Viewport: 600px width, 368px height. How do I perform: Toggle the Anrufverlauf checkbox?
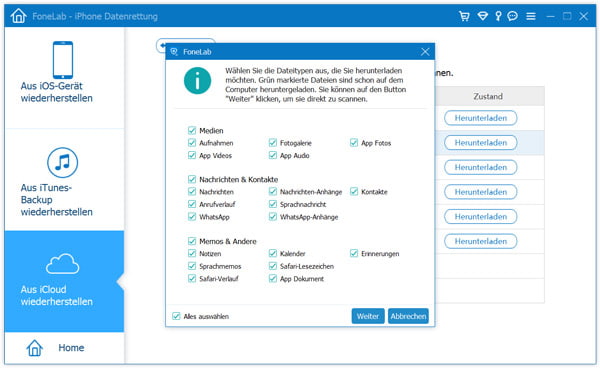coord(192,204)
